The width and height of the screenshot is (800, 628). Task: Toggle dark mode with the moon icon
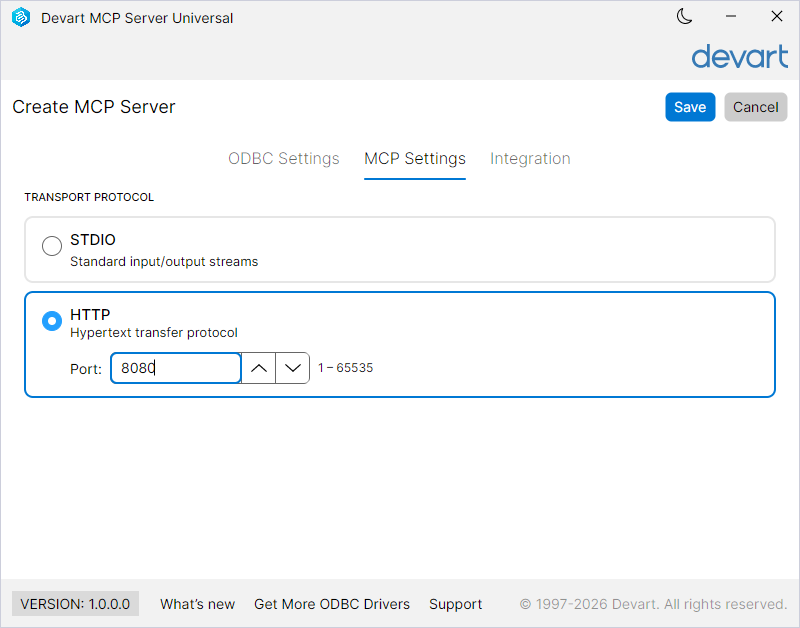point(684,17)
